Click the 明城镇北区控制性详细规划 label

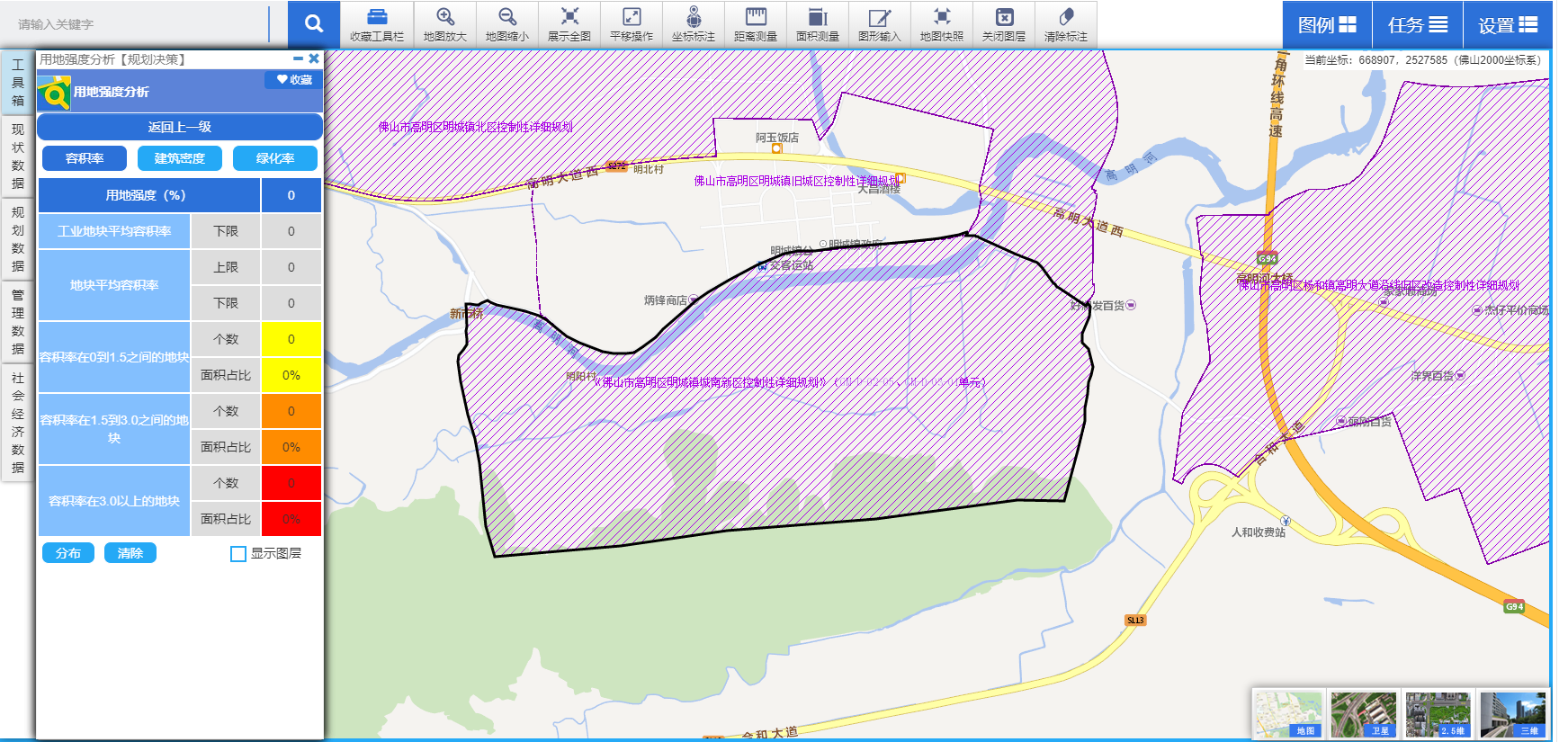click(475, 127)
